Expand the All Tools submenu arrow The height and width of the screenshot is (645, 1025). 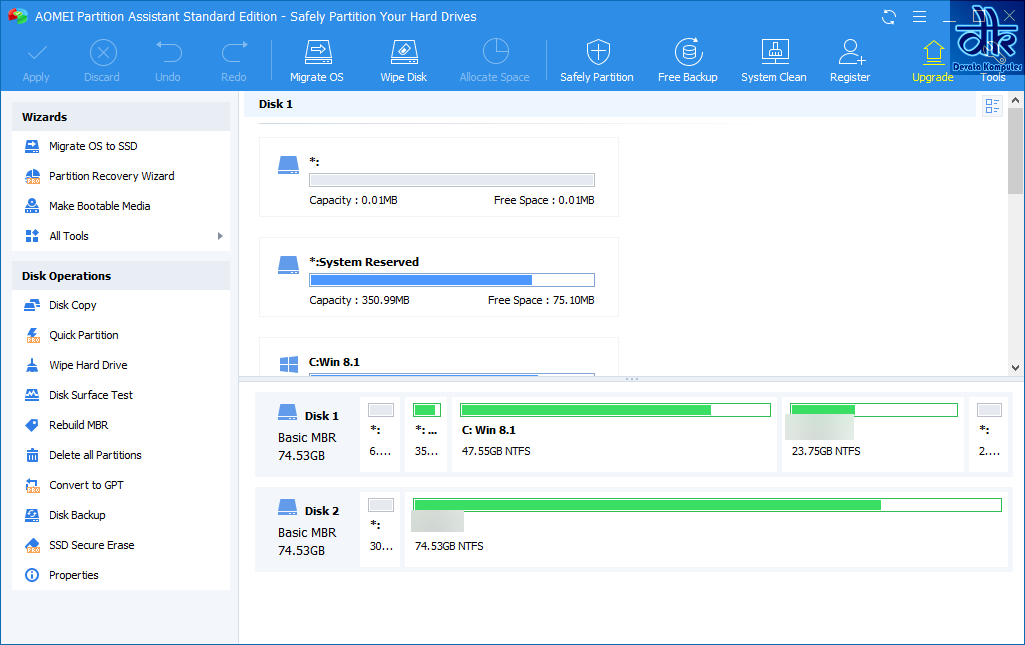point(220,236)
